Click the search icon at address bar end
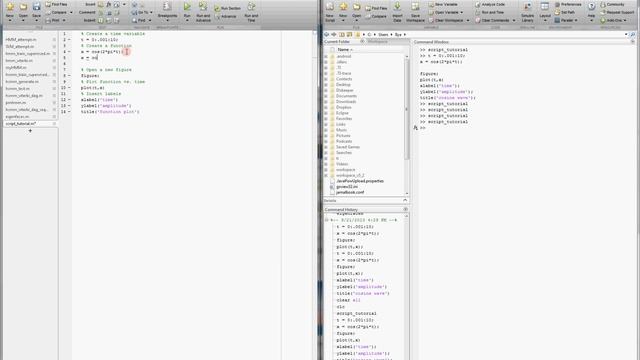 point(633,35)
